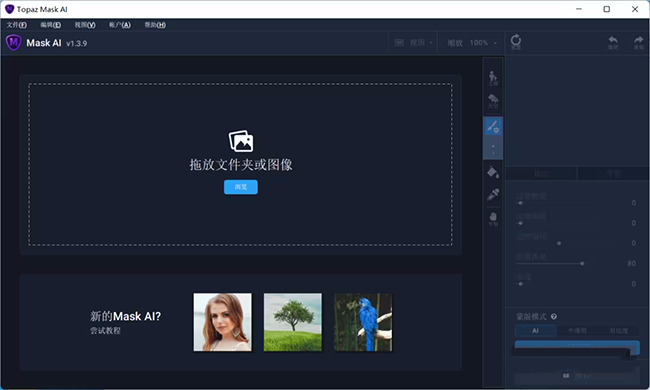Image resolution: width=650 pixels, height=390 pixels.
Task: Click the undo arrow icon
Action: pos(613,42)
